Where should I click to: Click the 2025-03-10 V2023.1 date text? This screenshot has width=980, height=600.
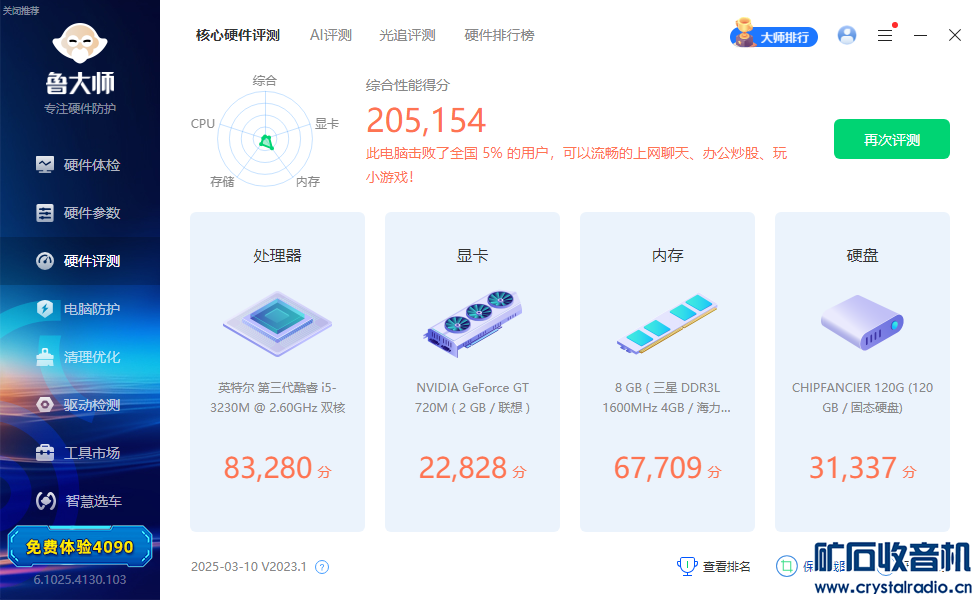tap(249, 567)
